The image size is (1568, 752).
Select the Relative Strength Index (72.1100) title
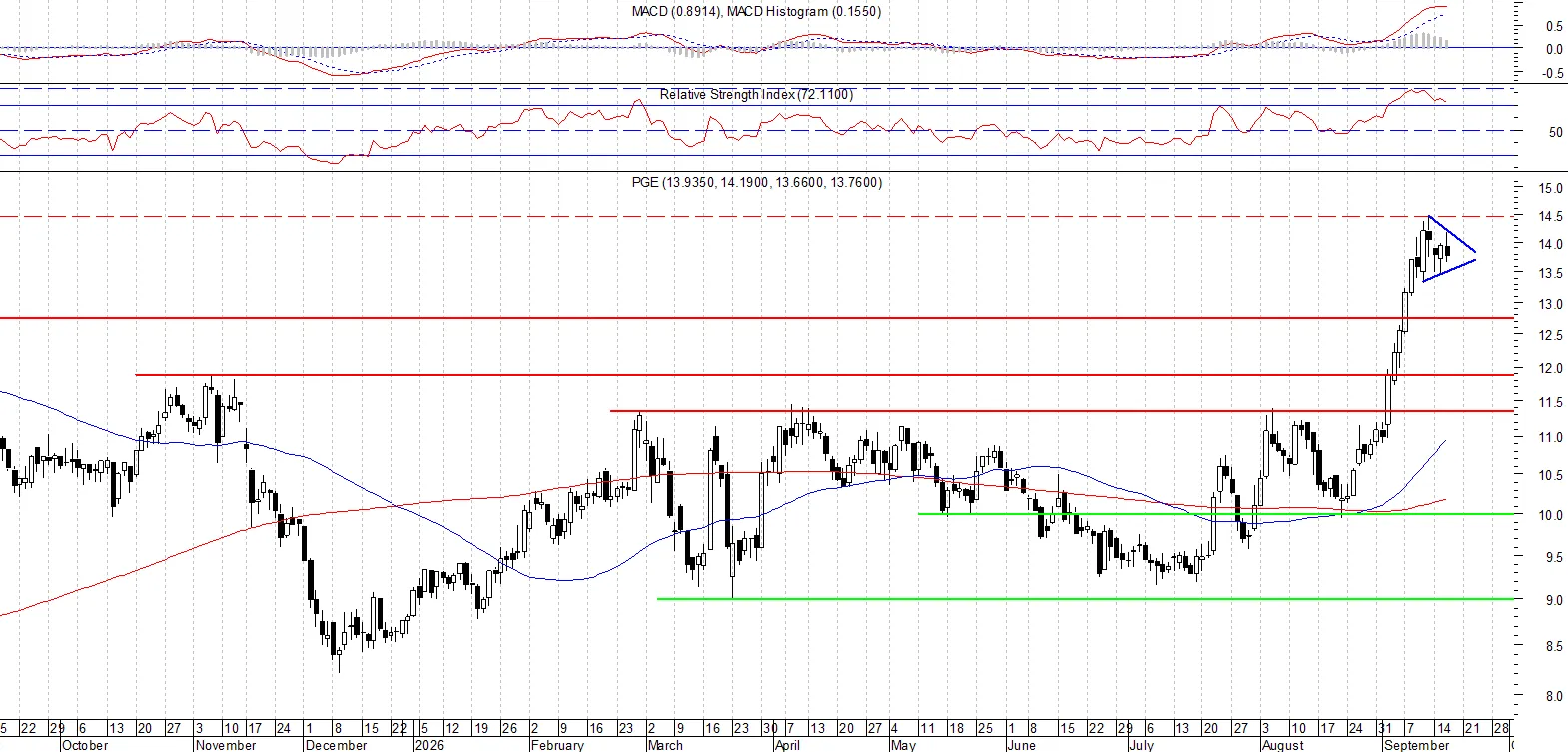click(x=756, y=94)
